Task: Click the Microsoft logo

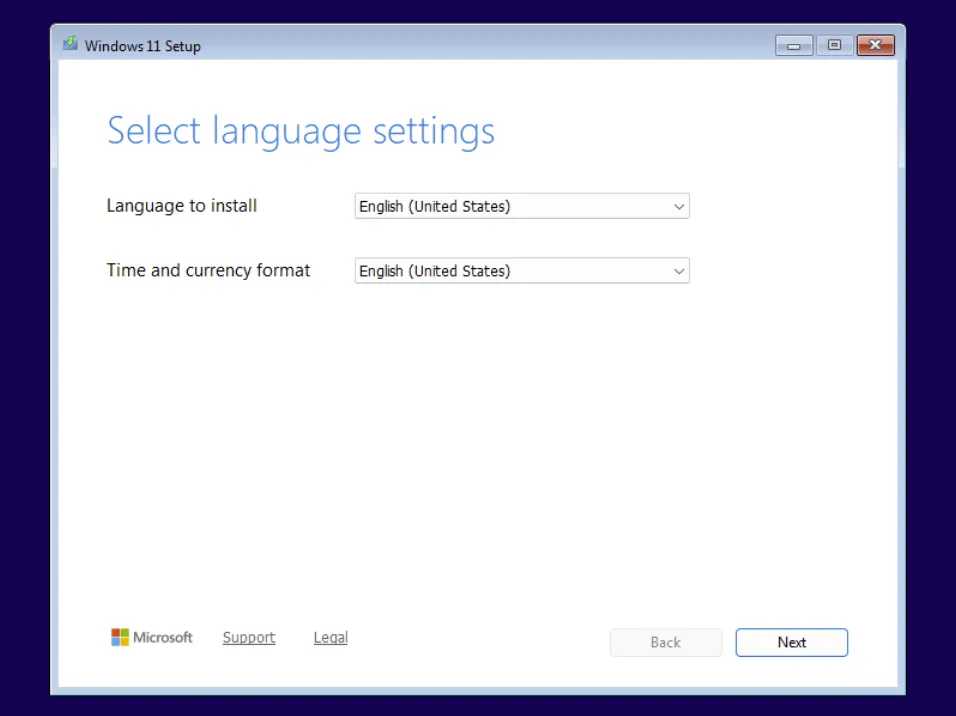Action: point(152,637)
